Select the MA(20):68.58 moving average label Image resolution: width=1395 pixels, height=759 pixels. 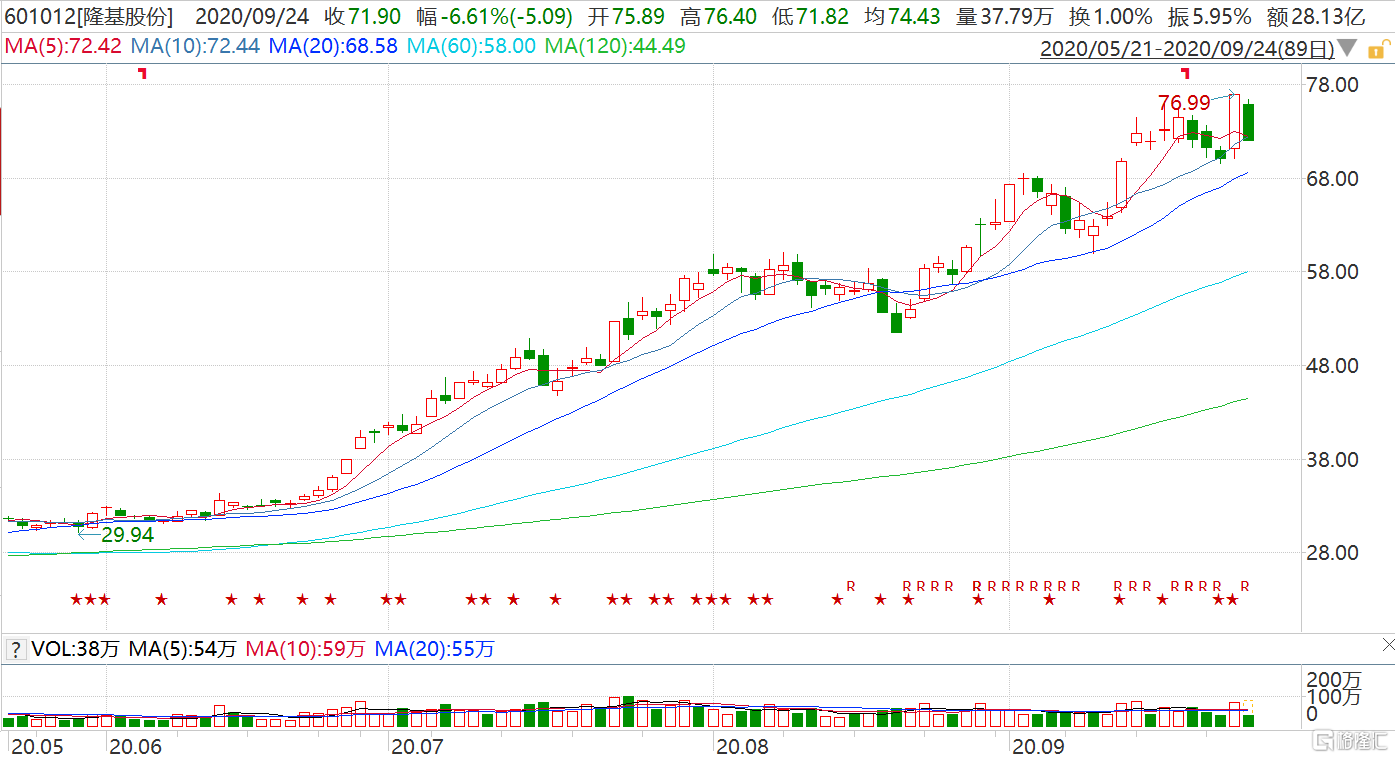pyautogui.click(x=334, y=46)
